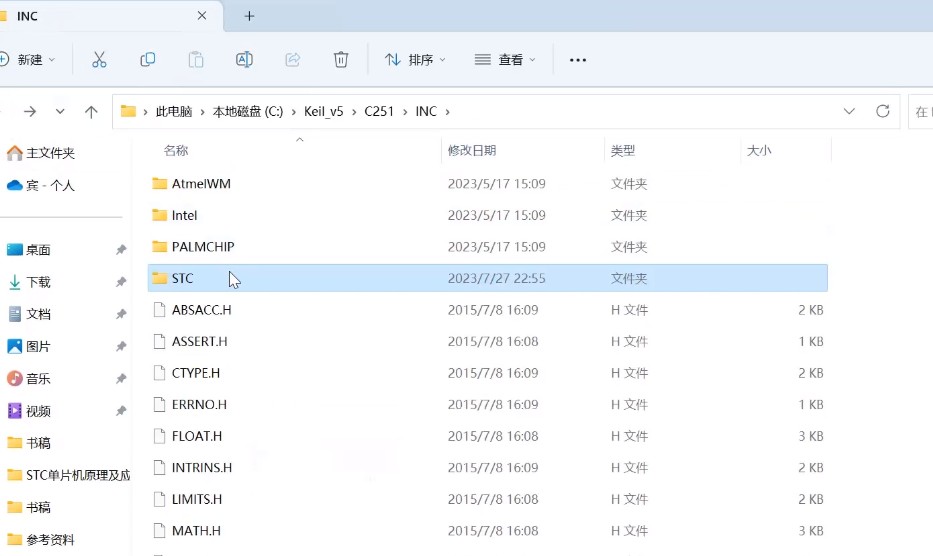The image size is (933, 556).
Task: Expand chevron after 此电脑 in breadcrumb
Action: point(202,112)
